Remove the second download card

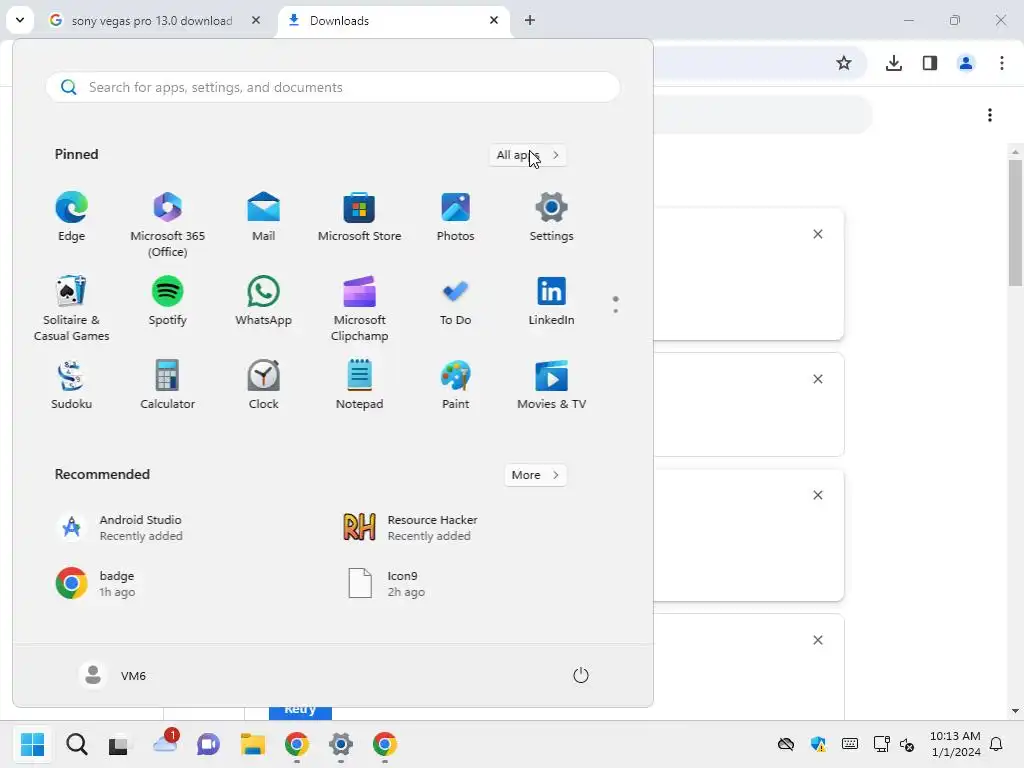click(818, 379)
